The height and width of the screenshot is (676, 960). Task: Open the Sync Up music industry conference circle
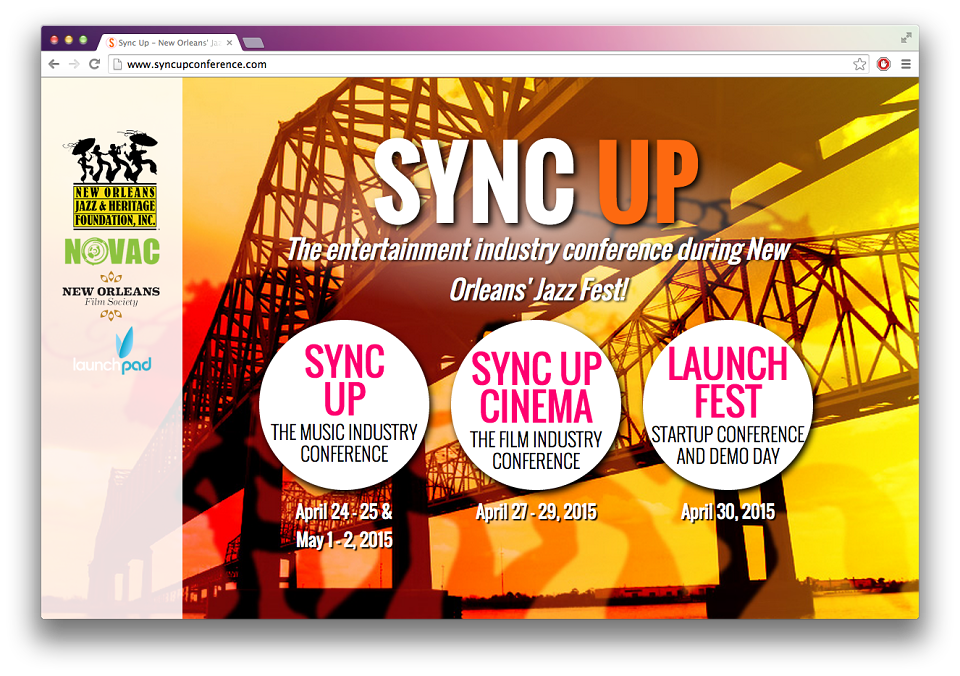coord(344,405)
